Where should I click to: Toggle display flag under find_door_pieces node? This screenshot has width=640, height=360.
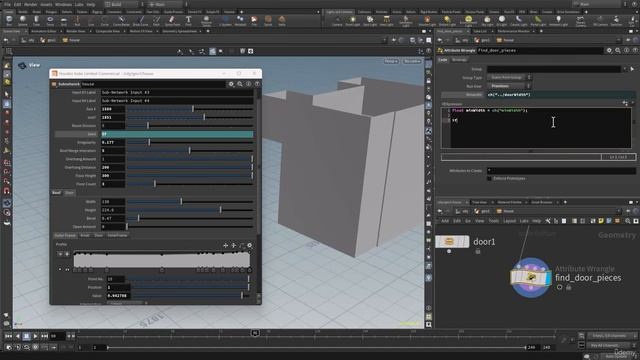click(x=560, y=287)
